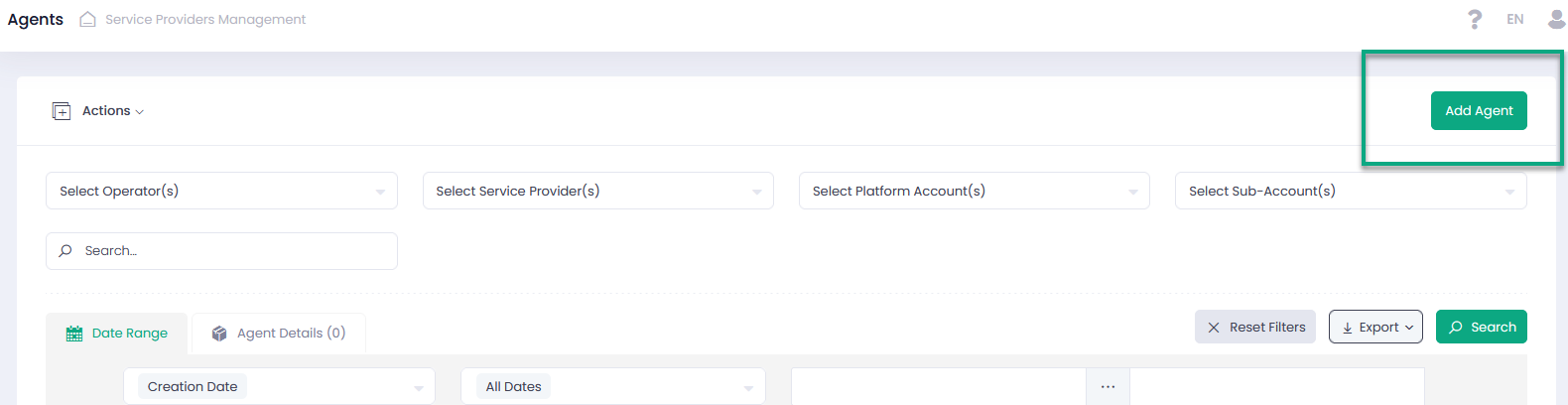
Task: Click the home icon in breadcrumb
Action: [87, 20]
